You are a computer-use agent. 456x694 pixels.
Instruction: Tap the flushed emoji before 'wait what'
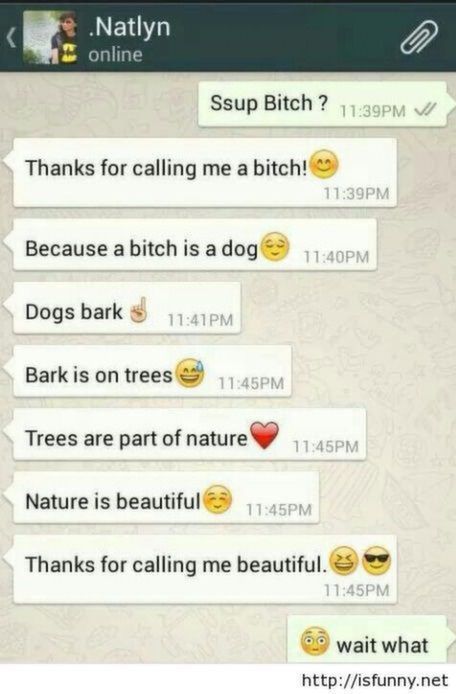(315, 641)
